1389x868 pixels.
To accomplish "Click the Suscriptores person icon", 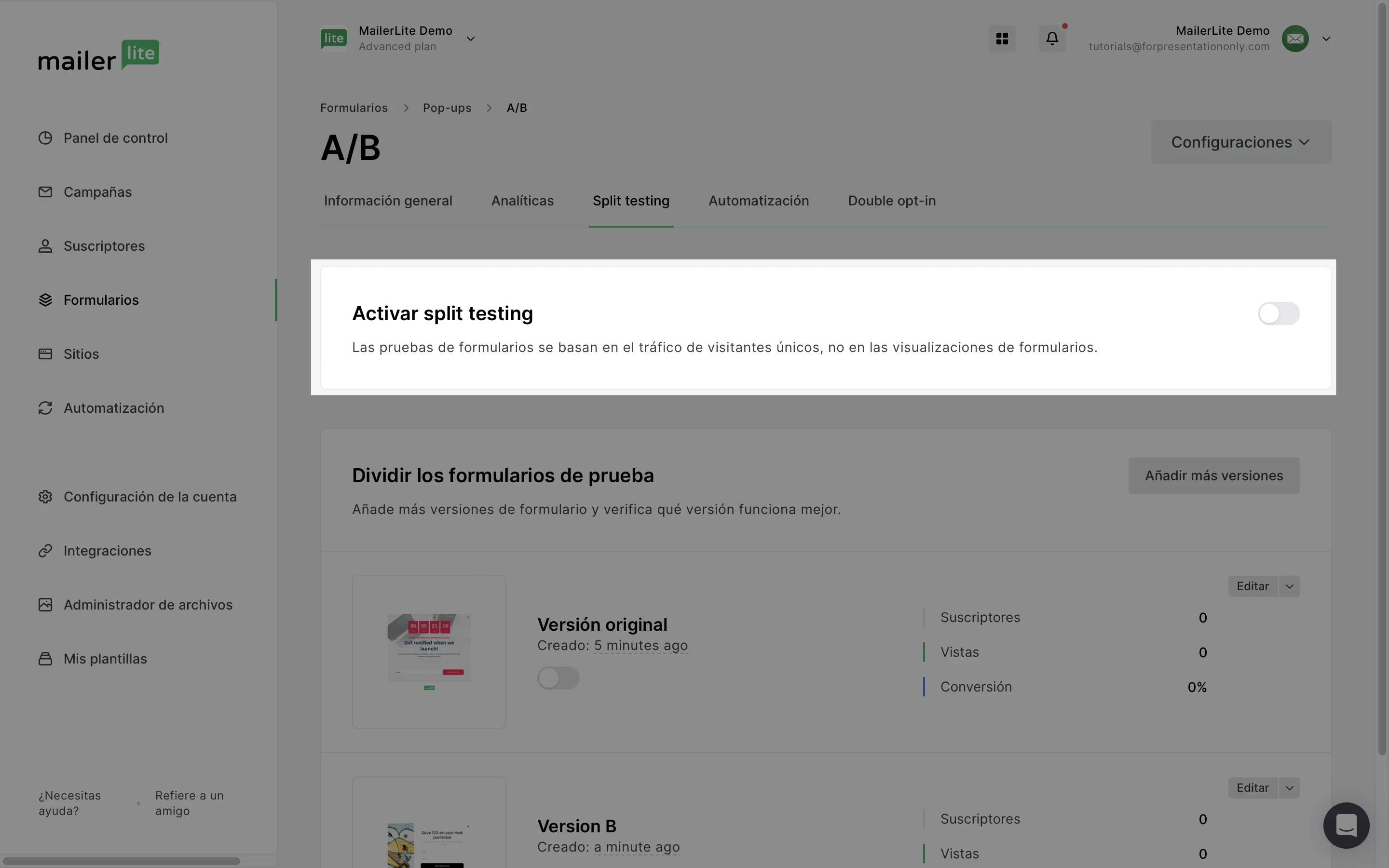I will pos(45,246).
